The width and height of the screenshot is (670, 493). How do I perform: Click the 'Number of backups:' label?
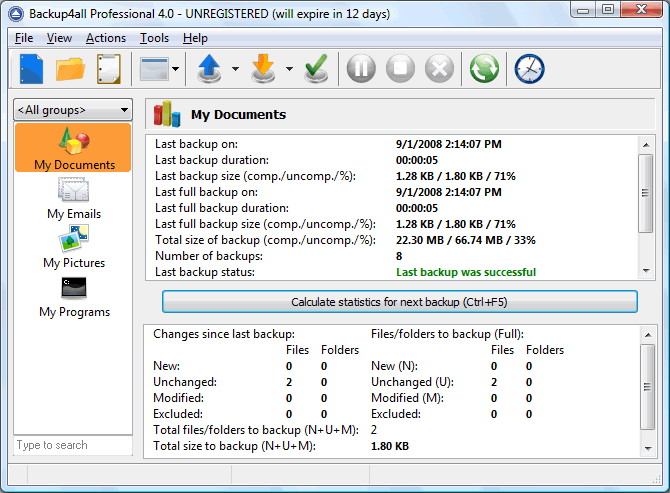click(x=209, y=256)
